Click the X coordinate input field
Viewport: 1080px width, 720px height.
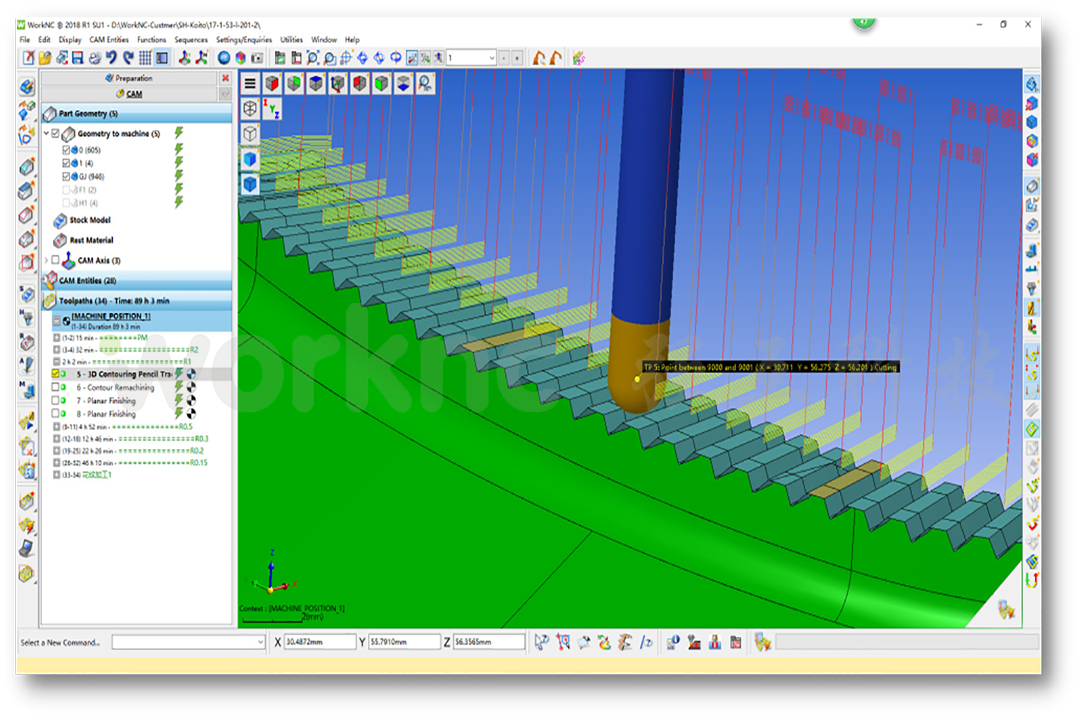point(320,642)
